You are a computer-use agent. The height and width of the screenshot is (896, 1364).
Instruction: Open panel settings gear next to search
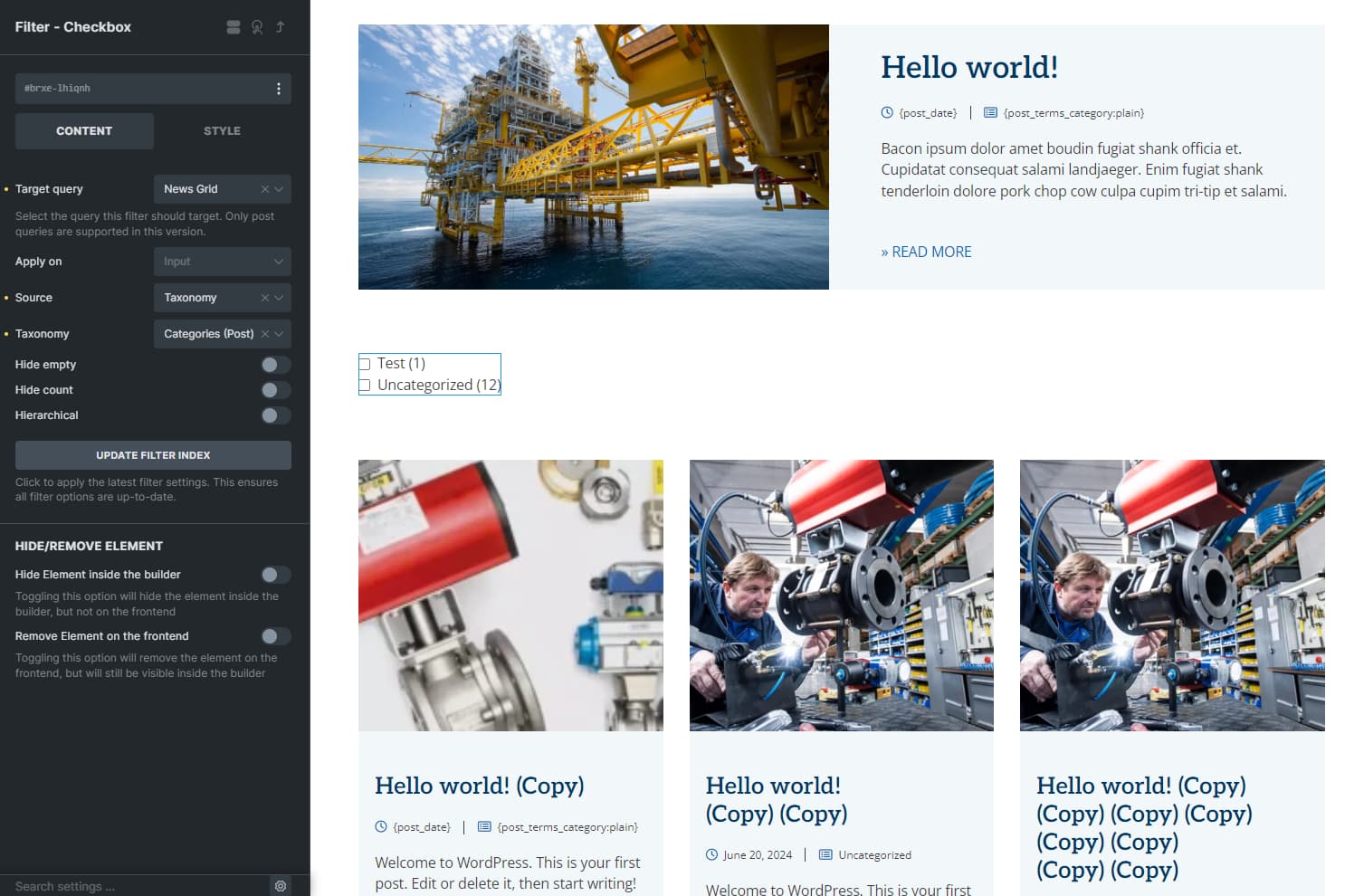(x=281, y=886)
